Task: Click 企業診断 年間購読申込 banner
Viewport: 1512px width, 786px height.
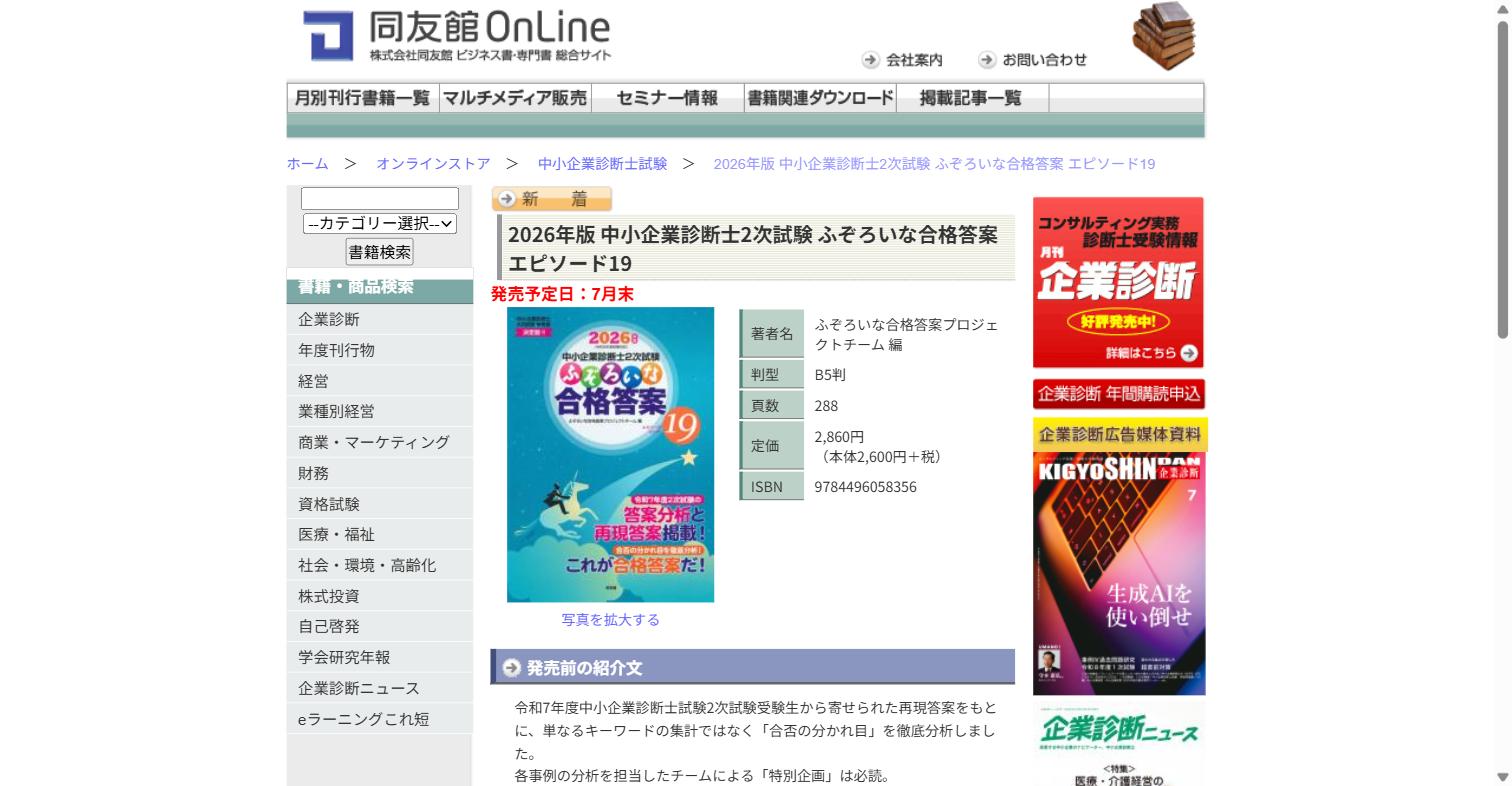Action: click(1118, 394)
